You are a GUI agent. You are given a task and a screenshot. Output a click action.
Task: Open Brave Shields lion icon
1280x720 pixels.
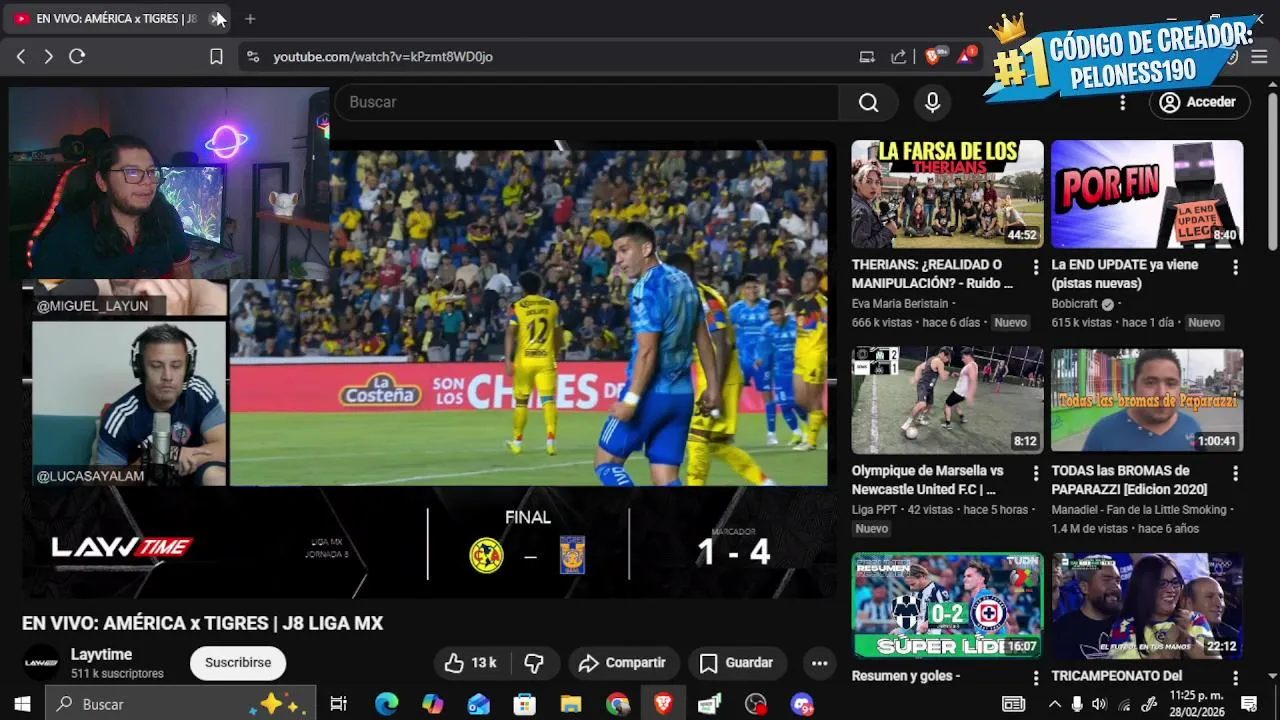tap(933, 57)
